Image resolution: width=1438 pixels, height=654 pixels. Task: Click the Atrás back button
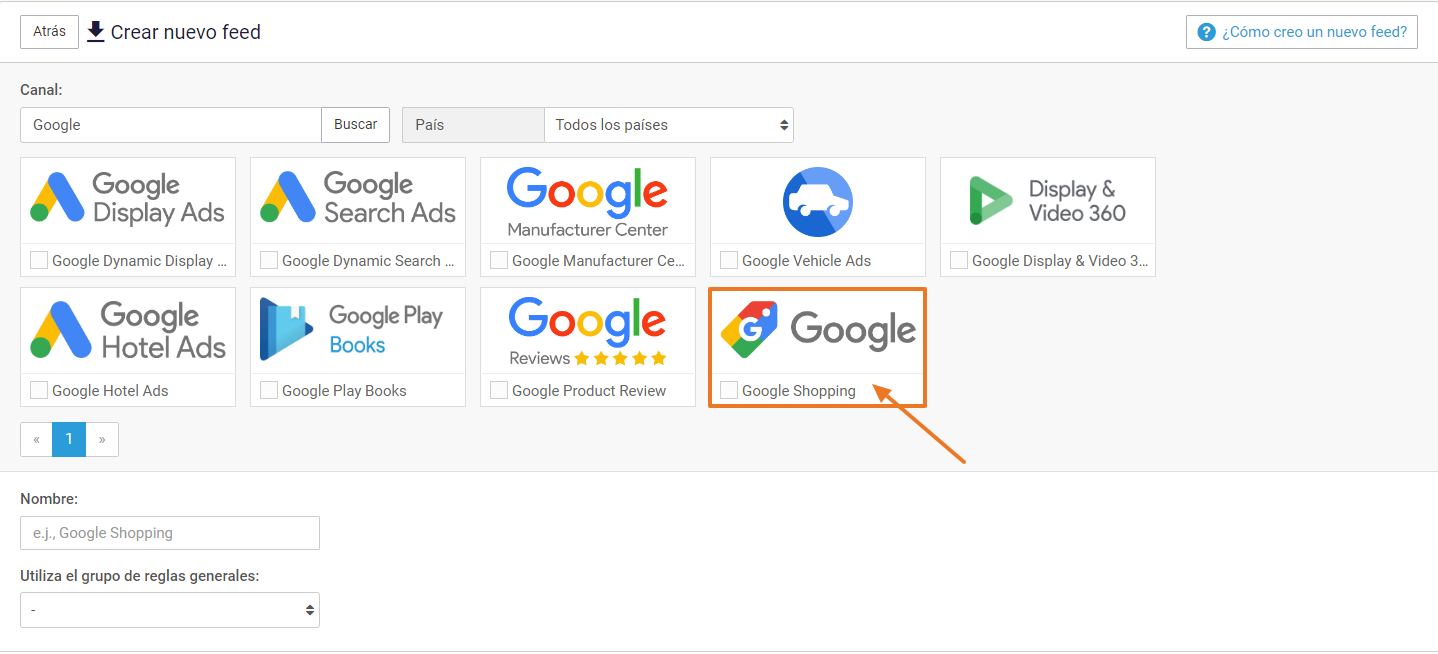point(50,31)
